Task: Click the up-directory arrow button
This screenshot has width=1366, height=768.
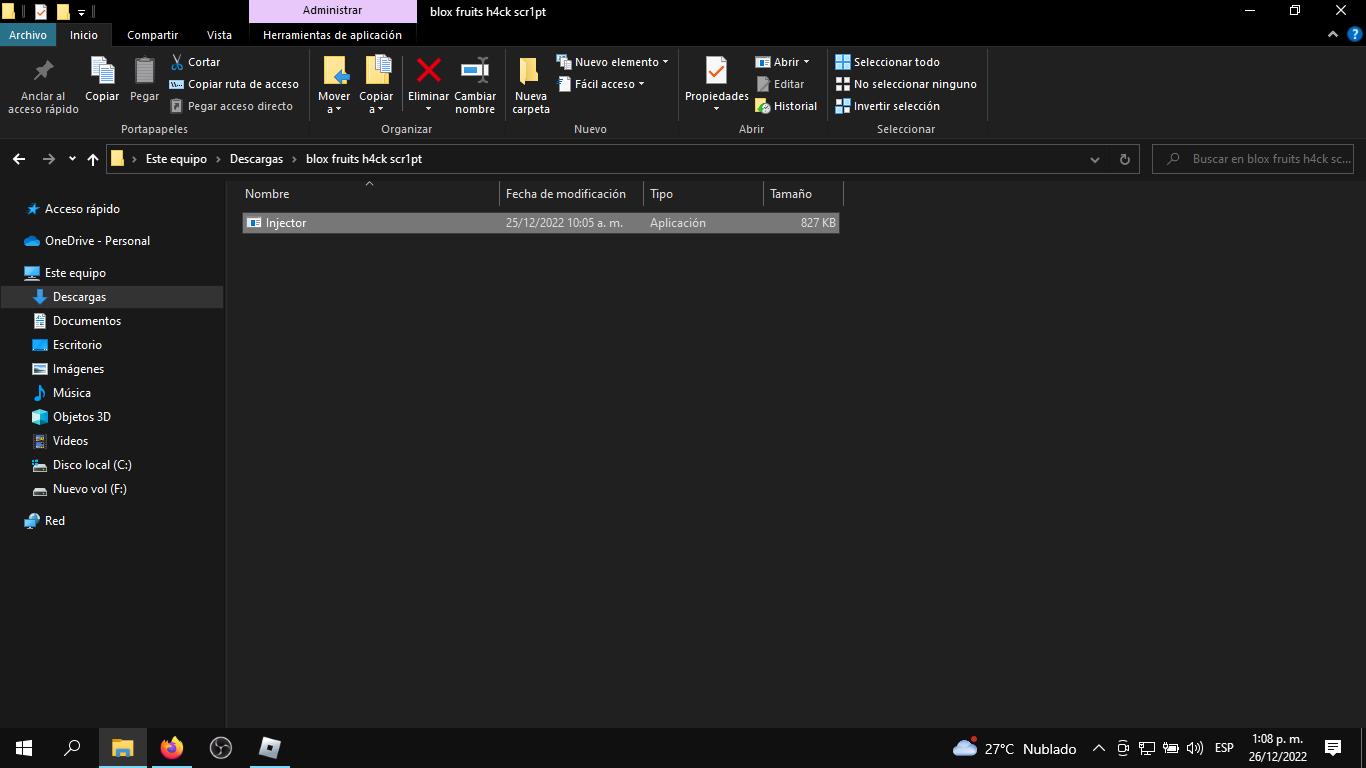Action: [x=93, y=159]
